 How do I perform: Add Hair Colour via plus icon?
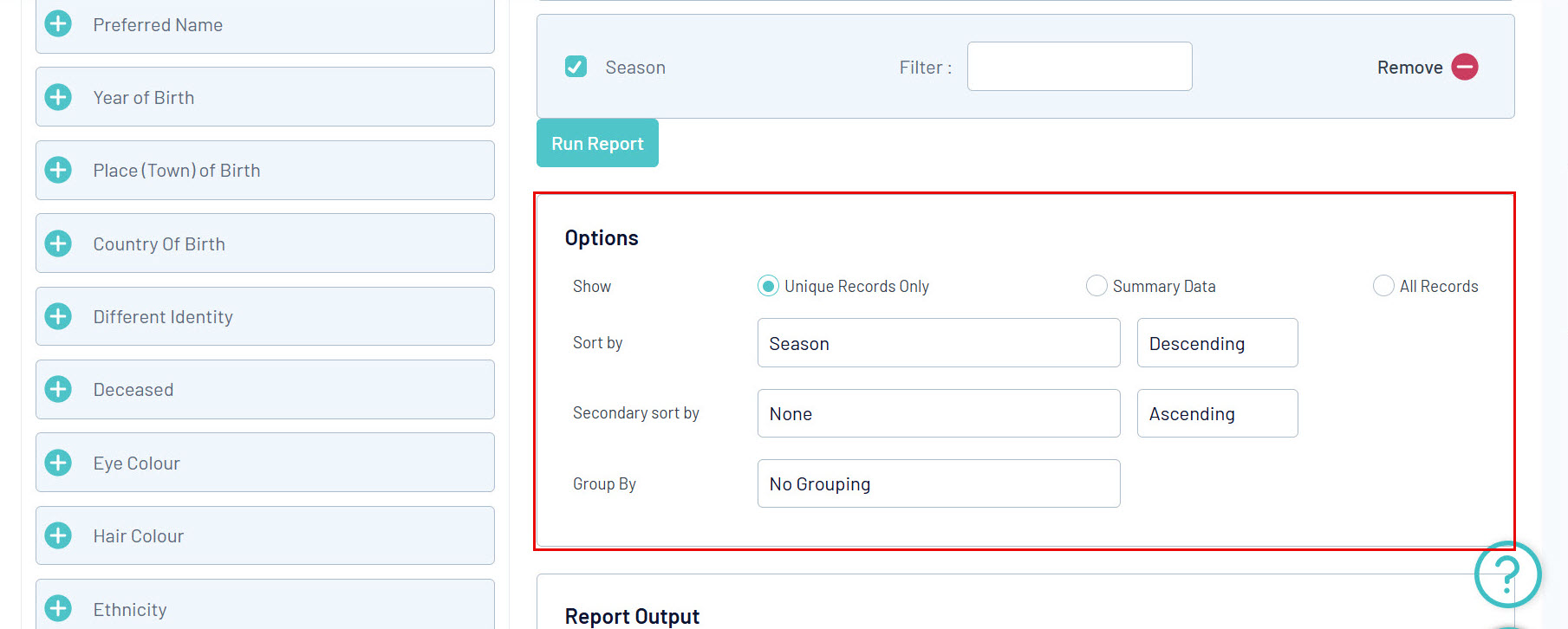58,535
